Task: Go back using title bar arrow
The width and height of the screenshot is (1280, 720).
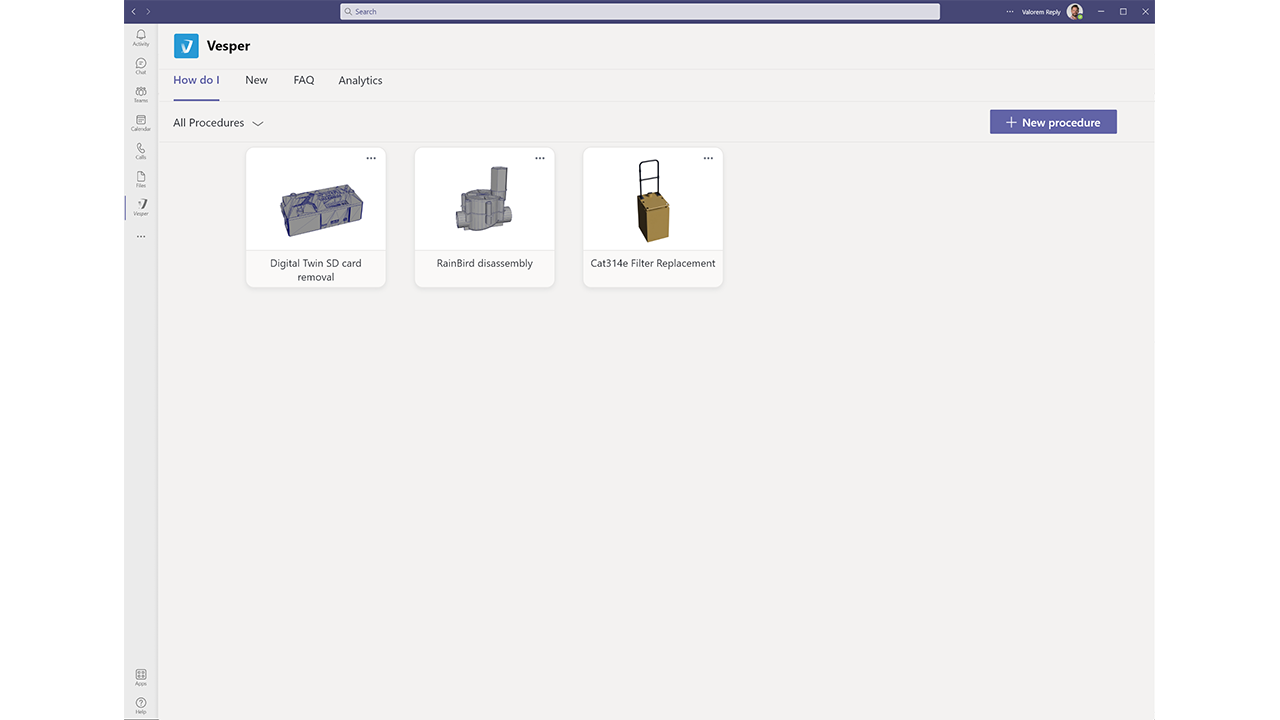Action: point(134,11)
